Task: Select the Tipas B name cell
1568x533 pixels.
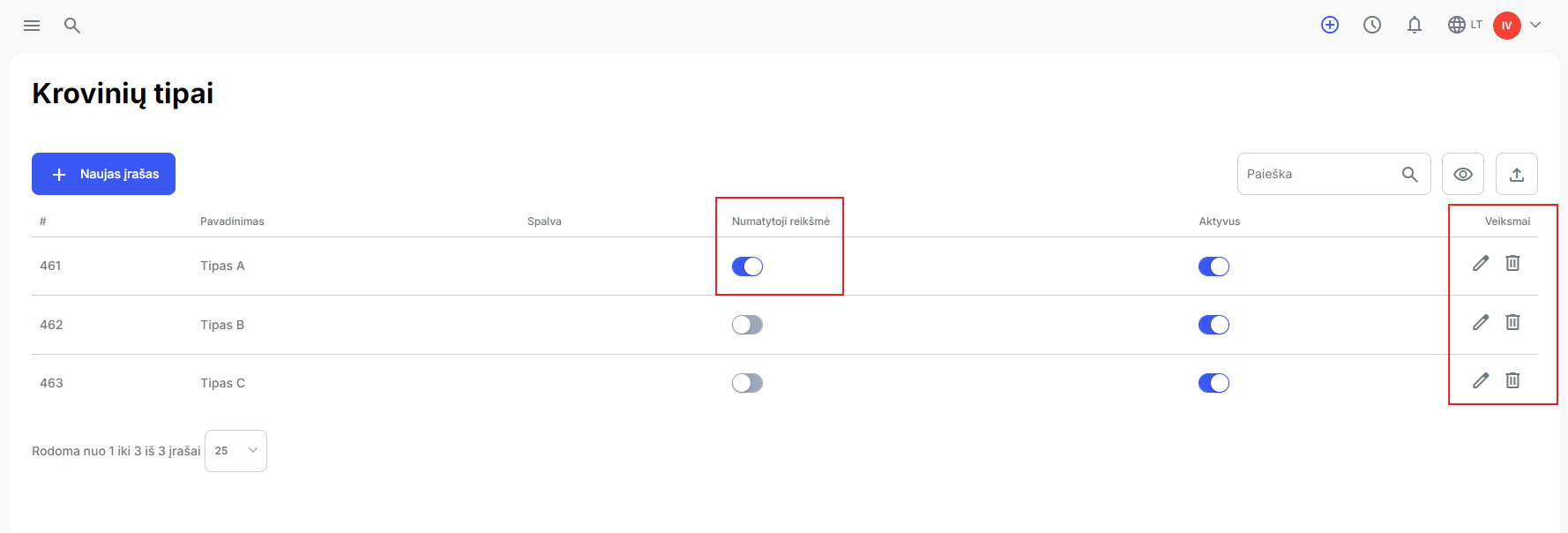Action: coord(222,325)
